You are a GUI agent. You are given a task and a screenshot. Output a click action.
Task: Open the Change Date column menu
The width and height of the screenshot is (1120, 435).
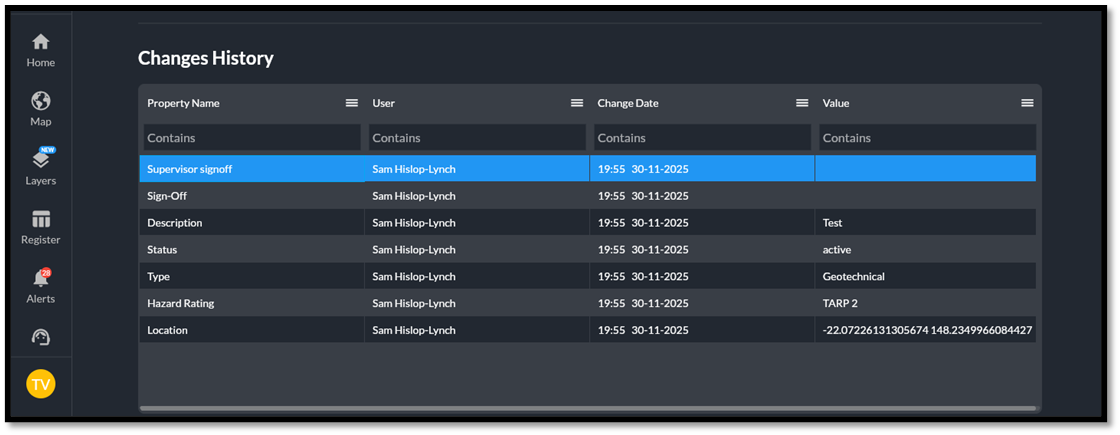click(802, 103)
